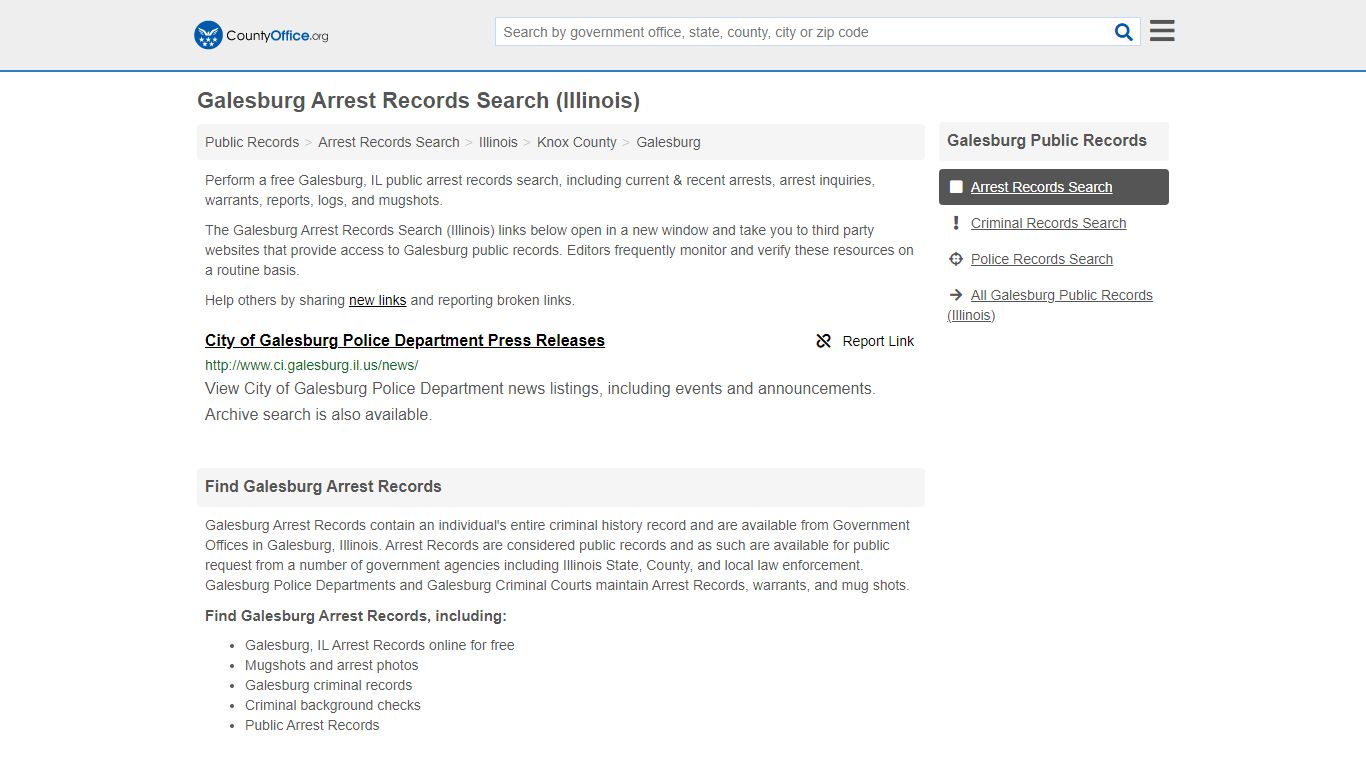Go to Arrest Records Search breadcrumb
The height and width of the screenshot is (768, 1366).
(x=389, y=142)
